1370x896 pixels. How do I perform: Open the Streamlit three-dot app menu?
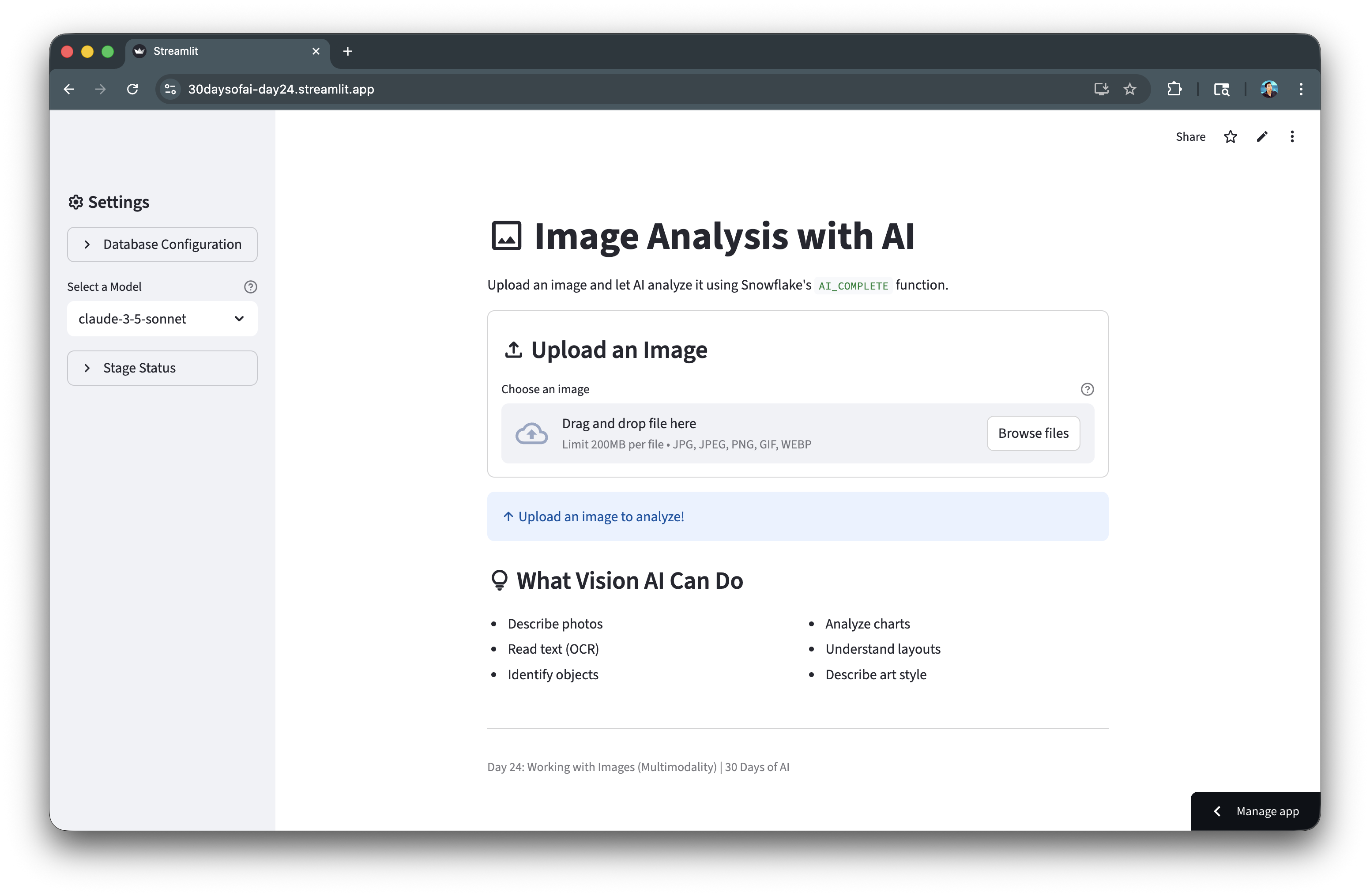[x=1292, y=136]
